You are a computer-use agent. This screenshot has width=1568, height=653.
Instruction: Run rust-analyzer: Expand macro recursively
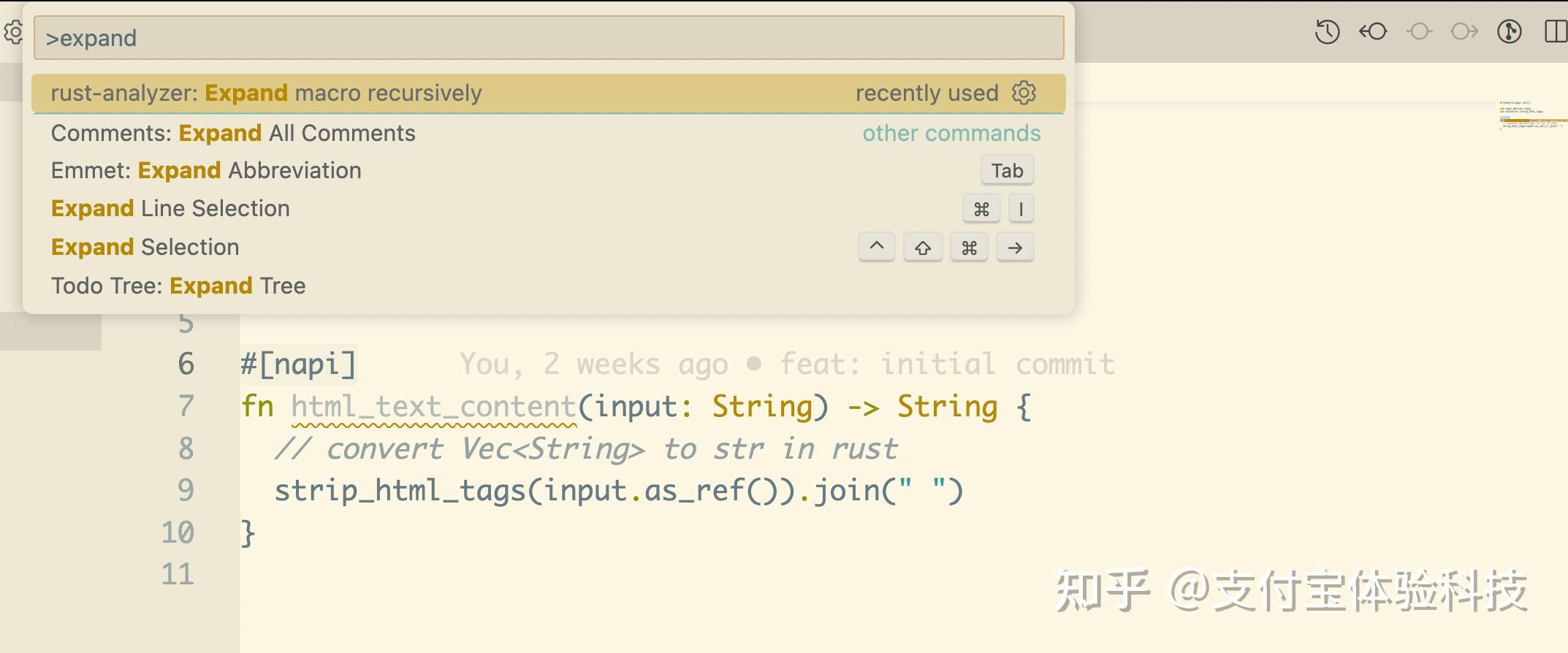pyautogui.click(x=548, y=93)
